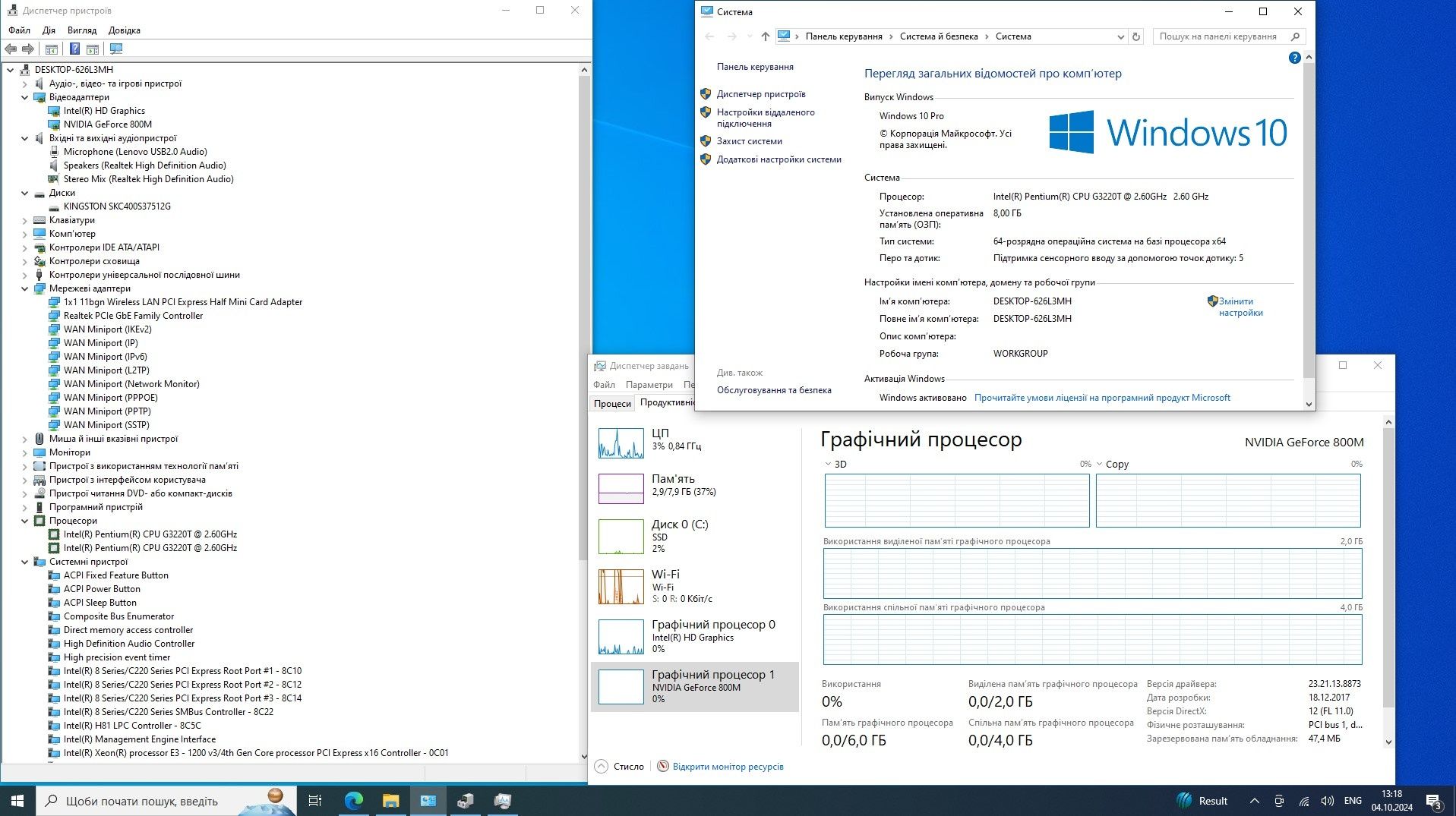Open File Explorer from taskbar

(390, 801)
